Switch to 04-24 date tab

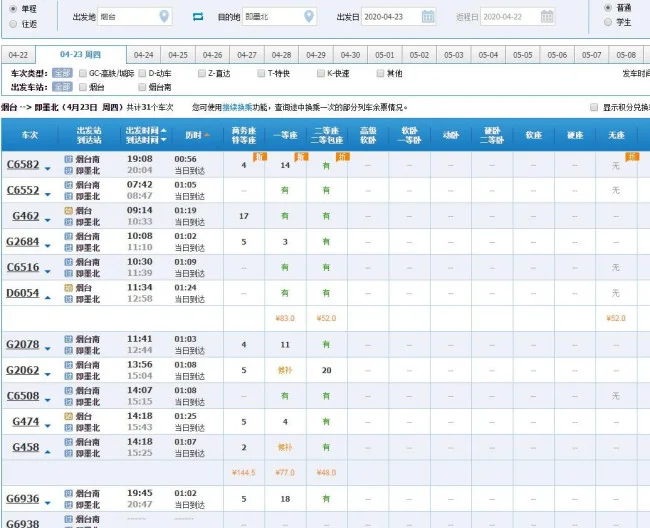coord(144,55)
